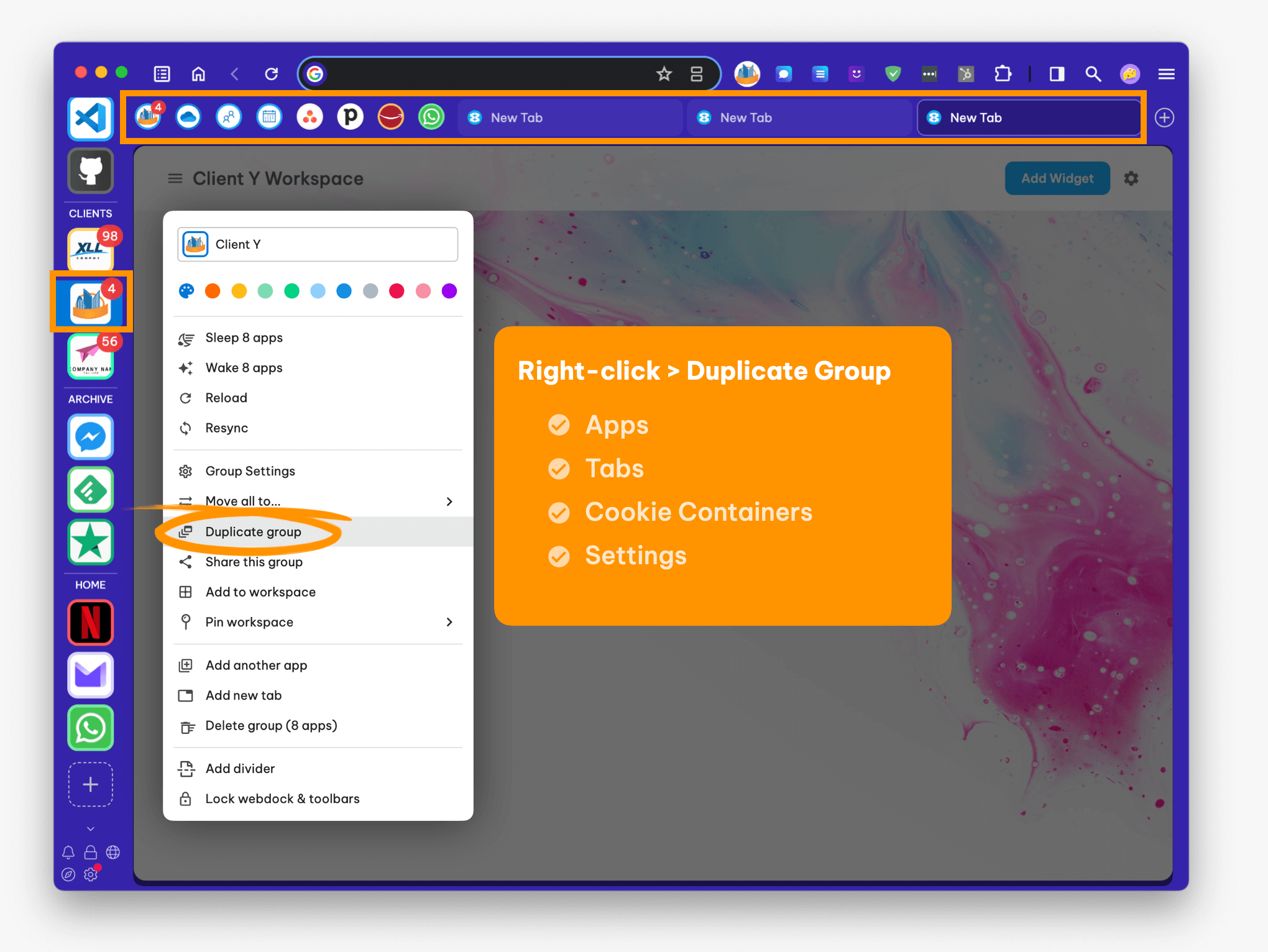Click the workspace settings gear icon

pyautogui.click(x=1132, y=178)
